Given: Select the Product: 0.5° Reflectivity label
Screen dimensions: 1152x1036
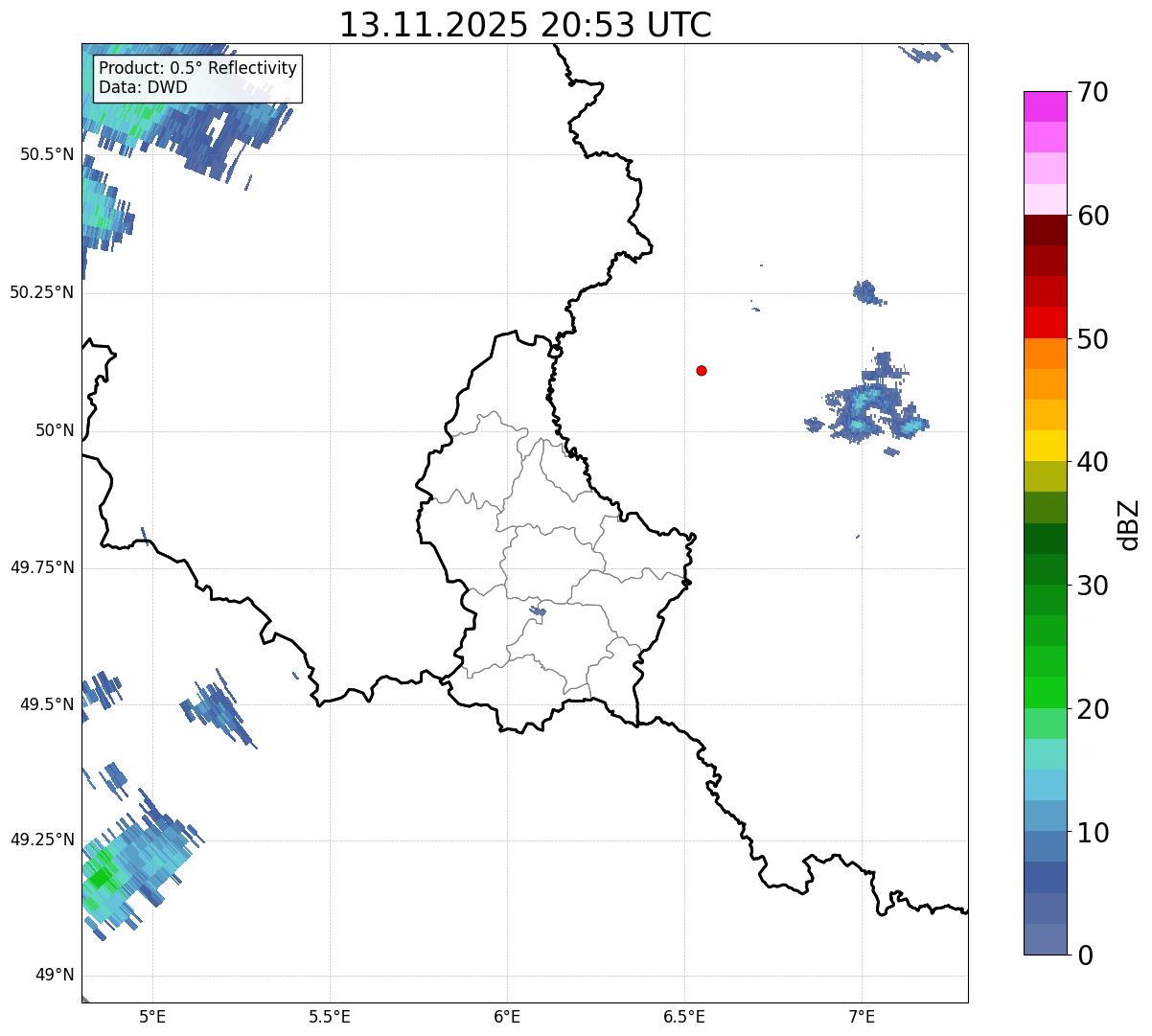Looking at the screenshot, I should coord(197,69).
